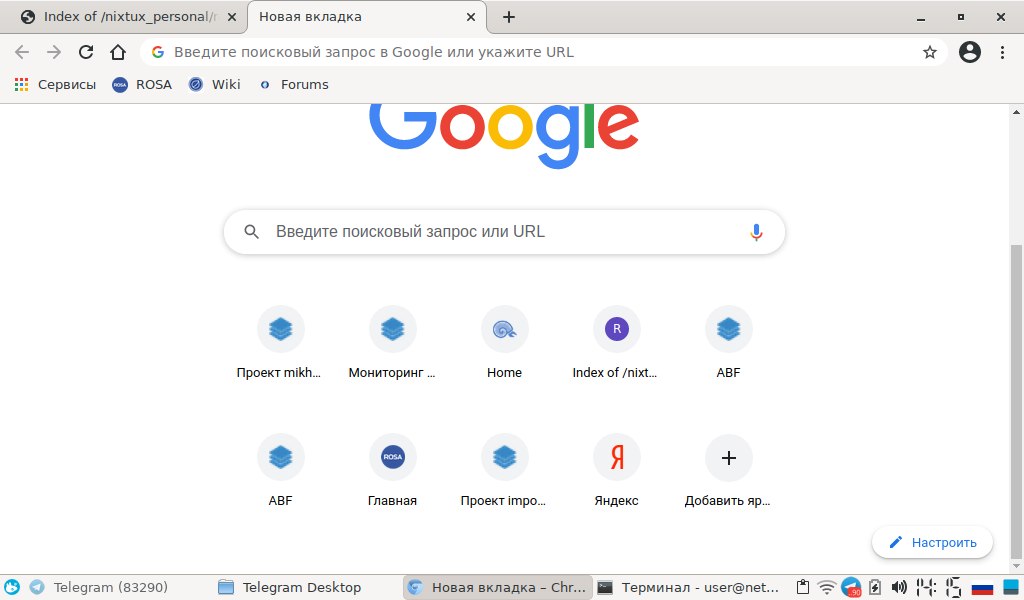Open the ROSA bookmark
The image size is (1024, 600).
pos(142,84)
